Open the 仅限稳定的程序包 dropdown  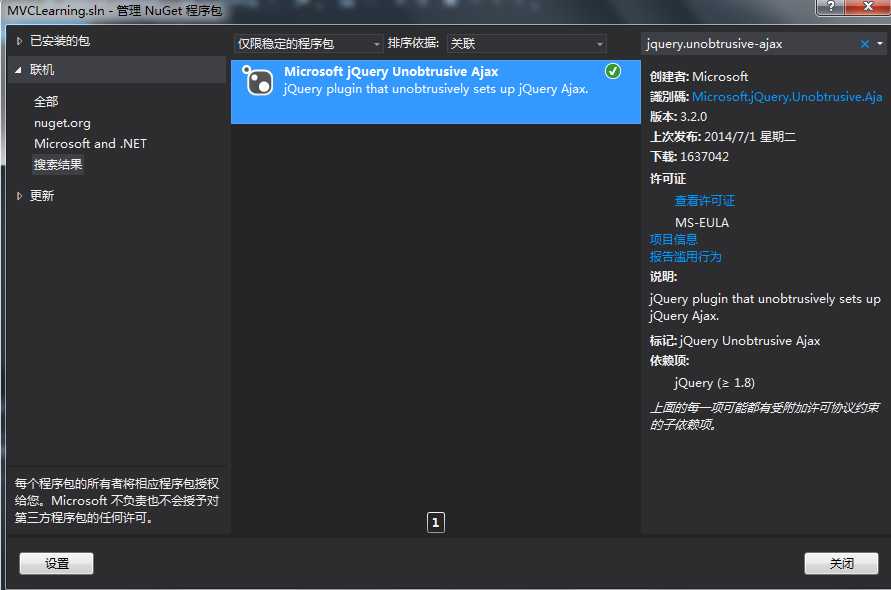[308, 44]
